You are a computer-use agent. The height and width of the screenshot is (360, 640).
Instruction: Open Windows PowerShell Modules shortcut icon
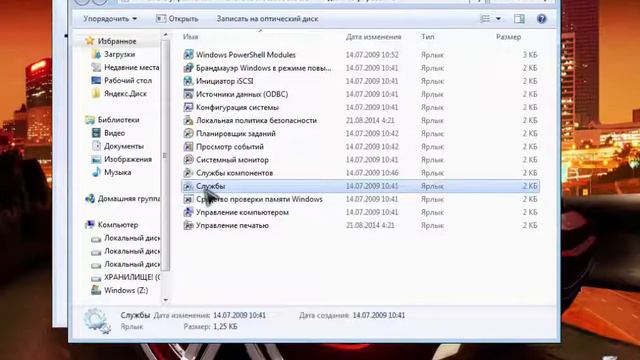(188, 55)
